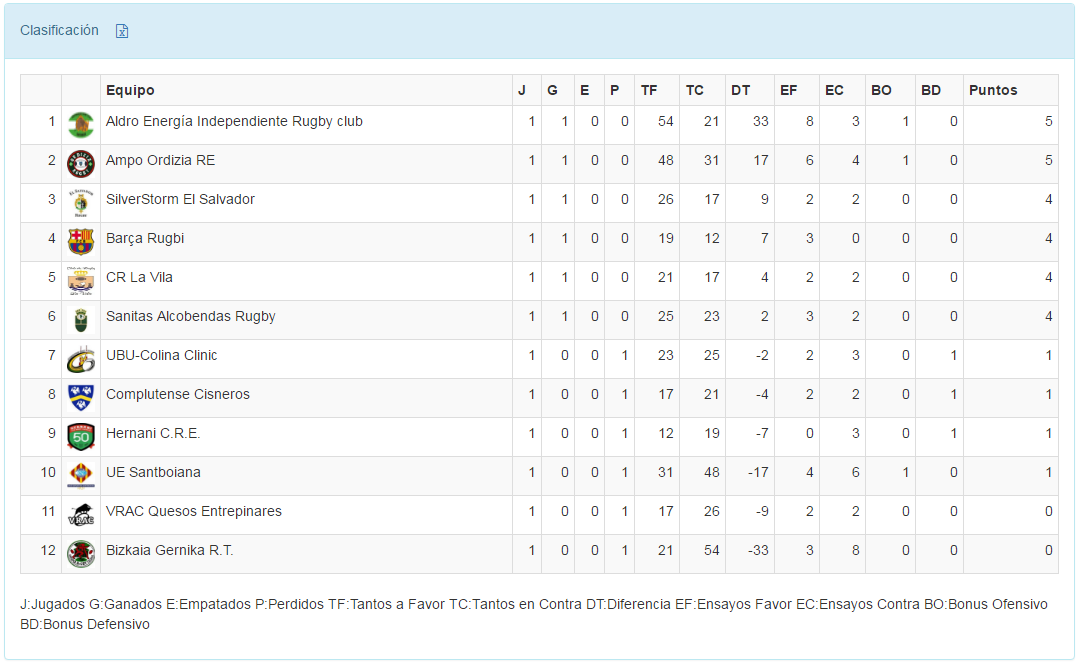
Task: Click the Clasificación panel title
Action: [x=59, y=30]
